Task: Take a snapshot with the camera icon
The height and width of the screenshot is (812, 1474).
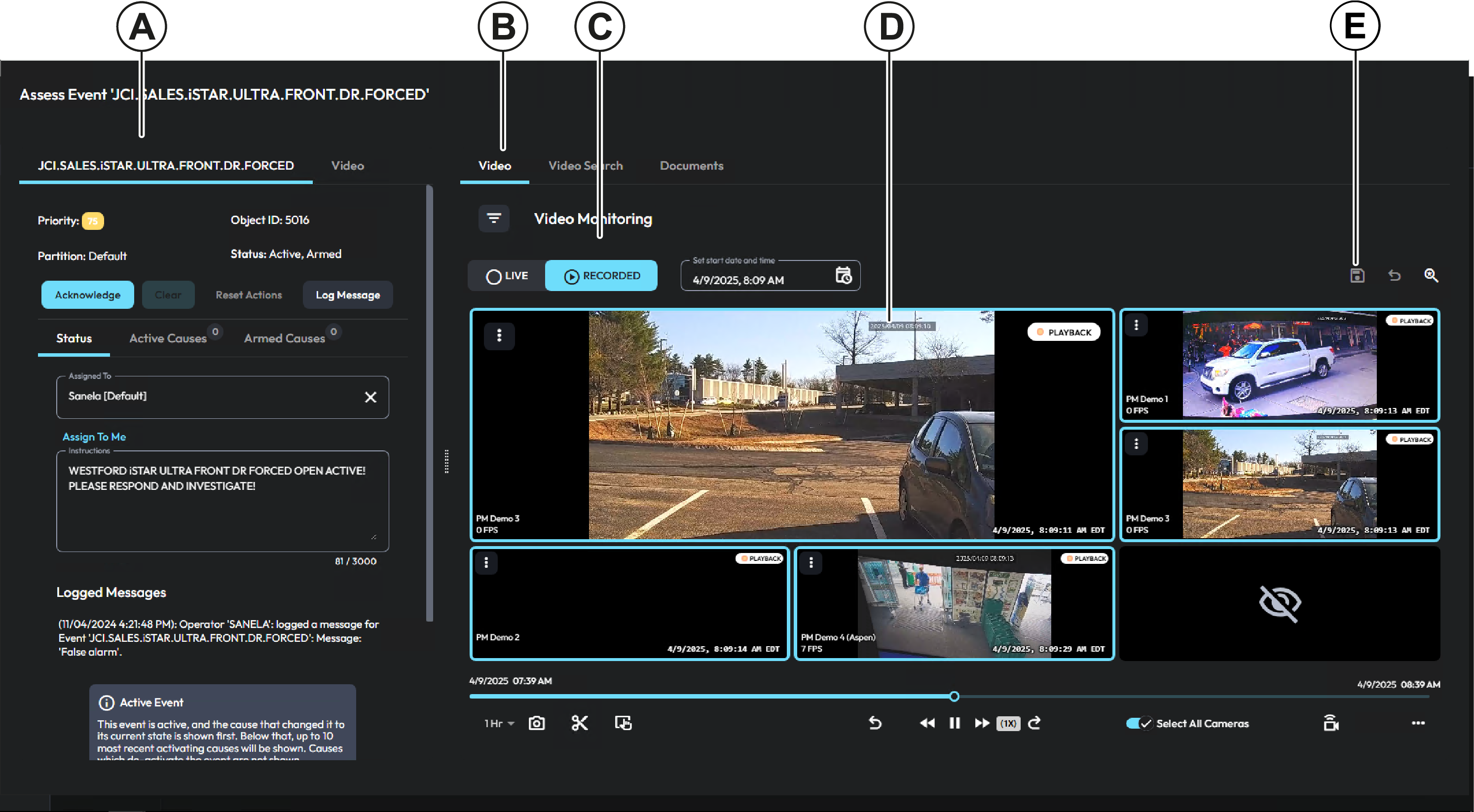Action: point(536,723)
